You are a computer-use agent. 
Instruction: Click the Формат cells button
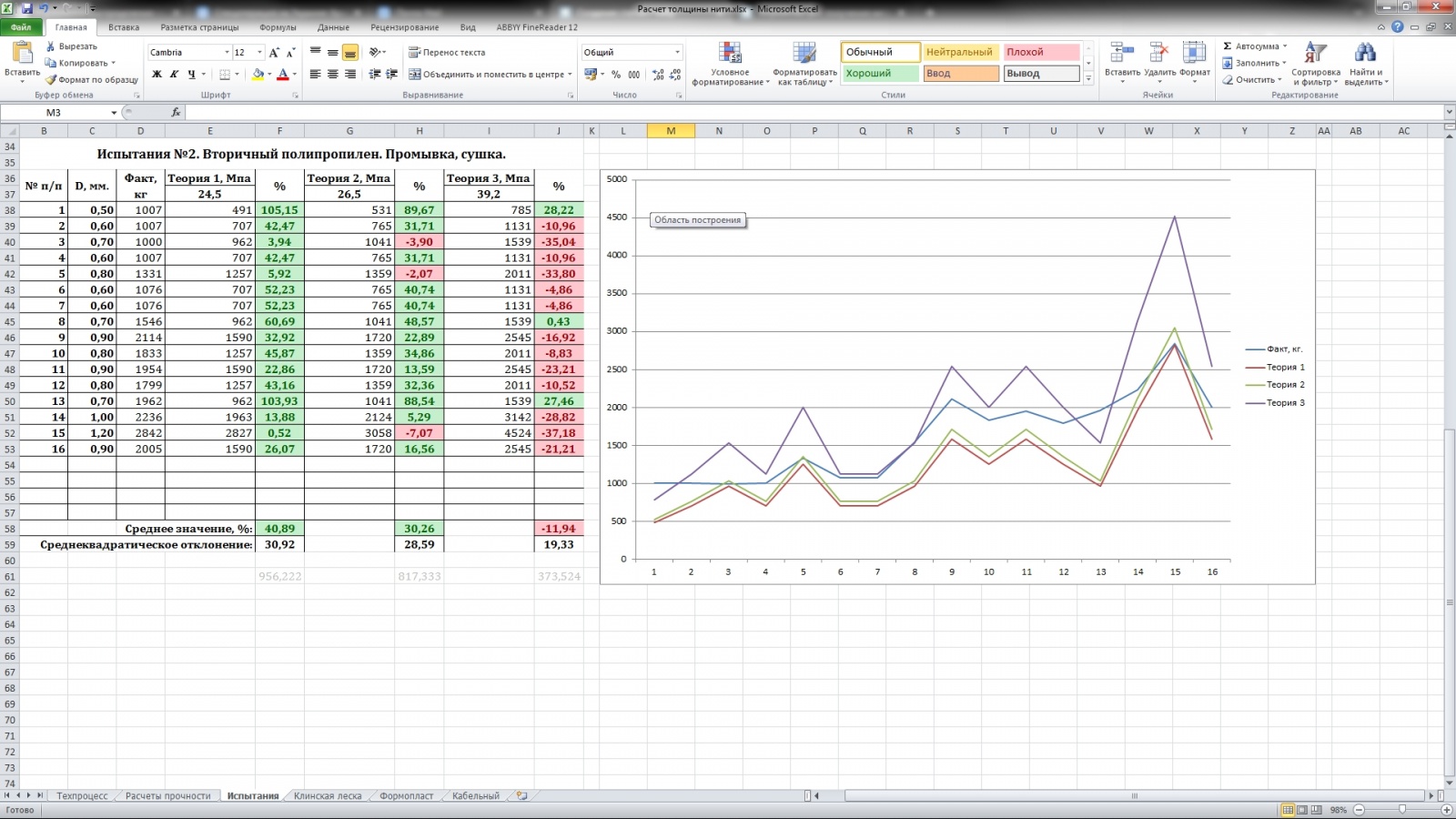(1195, 62)
